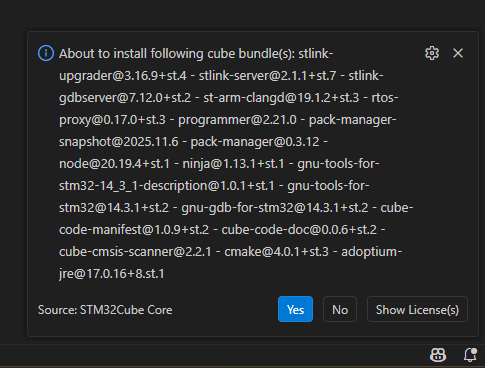Click the blue info icon in notification
Screen dimensions: 485x368
pyautogui.click(x=46, y=53)
